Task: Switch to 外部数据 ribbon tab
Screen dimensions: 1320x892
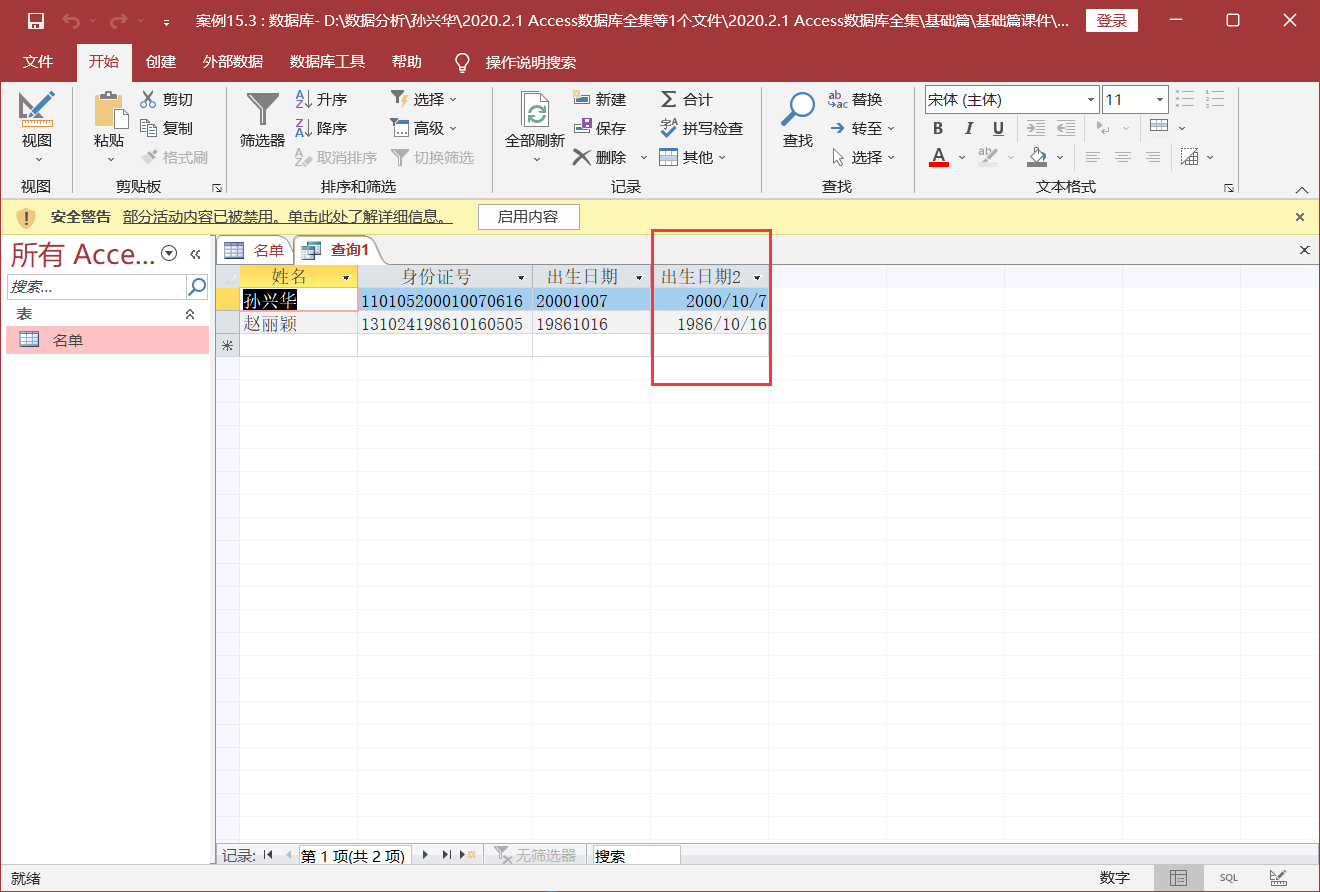Action: [x=233, y=62]
